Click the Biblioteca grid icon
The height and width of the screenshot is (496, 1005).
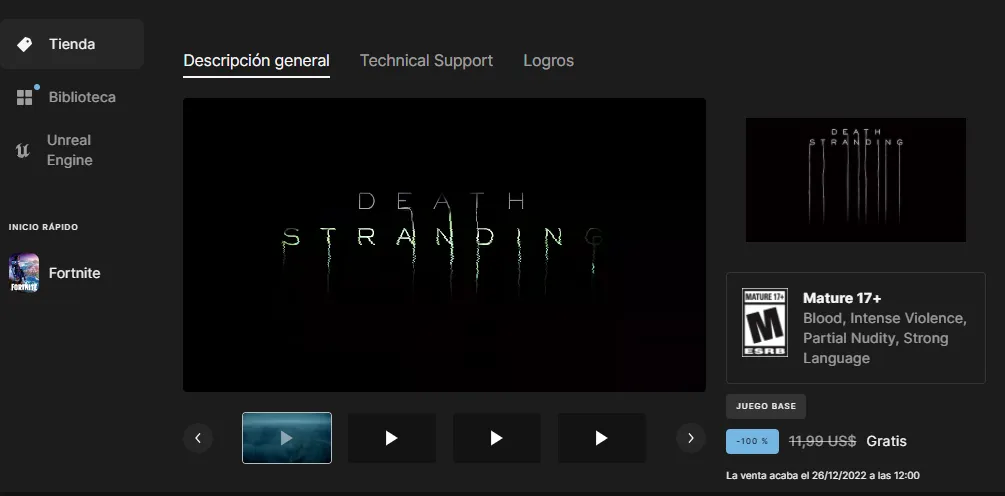(24, 97)
